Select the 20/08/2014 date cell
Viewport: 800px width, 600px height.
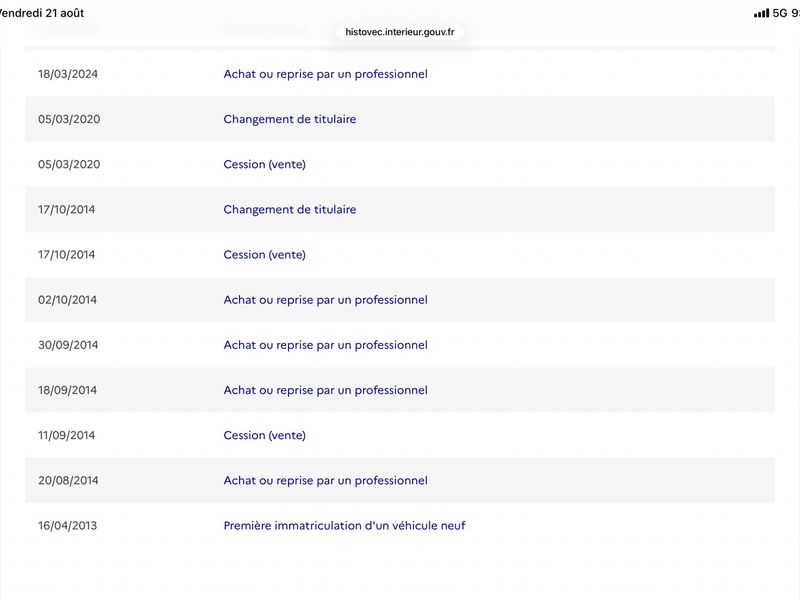click(68, 480)
